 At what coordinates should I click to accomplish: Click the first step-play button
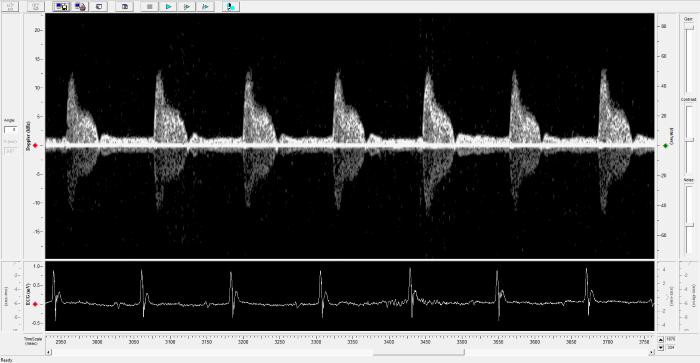(x=187, y=6)
